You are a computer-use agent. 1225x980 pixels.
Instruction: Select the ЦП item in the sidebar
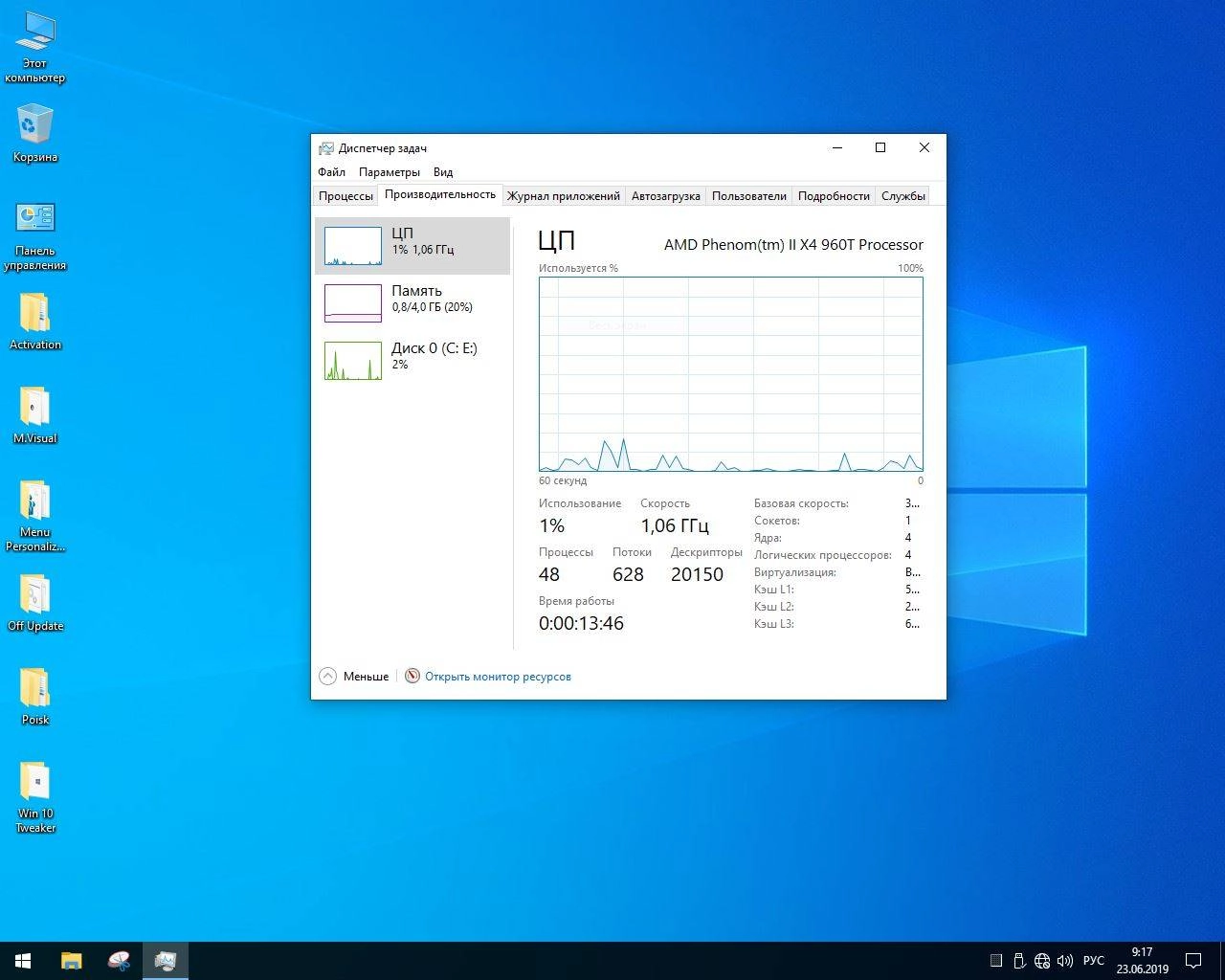pyautogui.click(x=412, y=246)
